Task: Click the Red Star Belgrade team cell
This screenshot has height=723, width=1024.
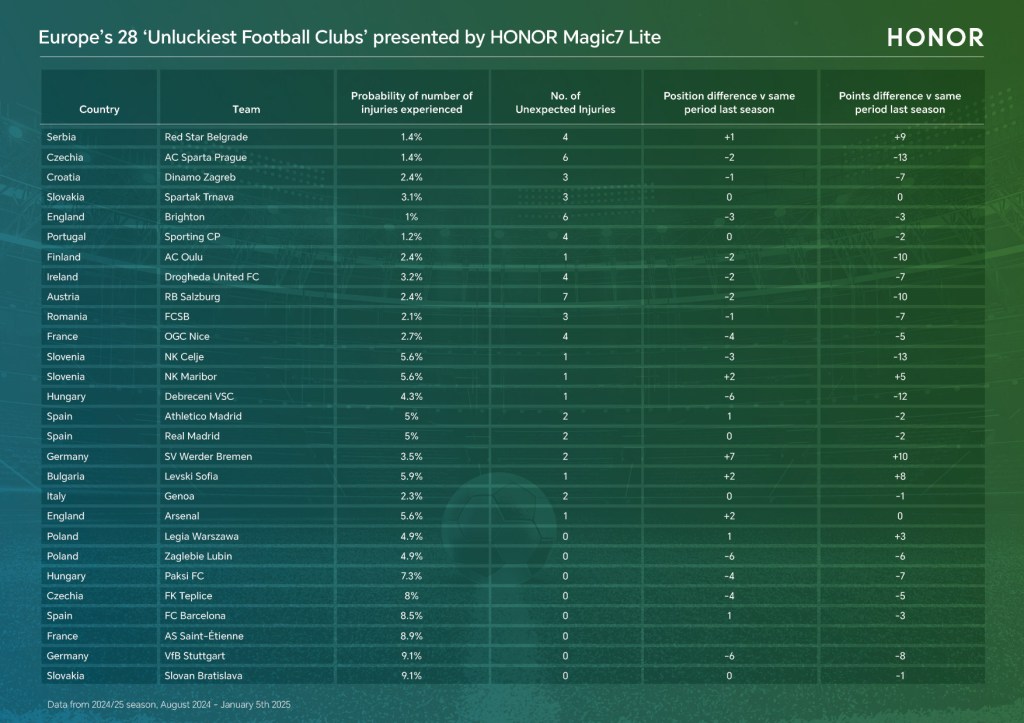Action: (x=206, y=137)
